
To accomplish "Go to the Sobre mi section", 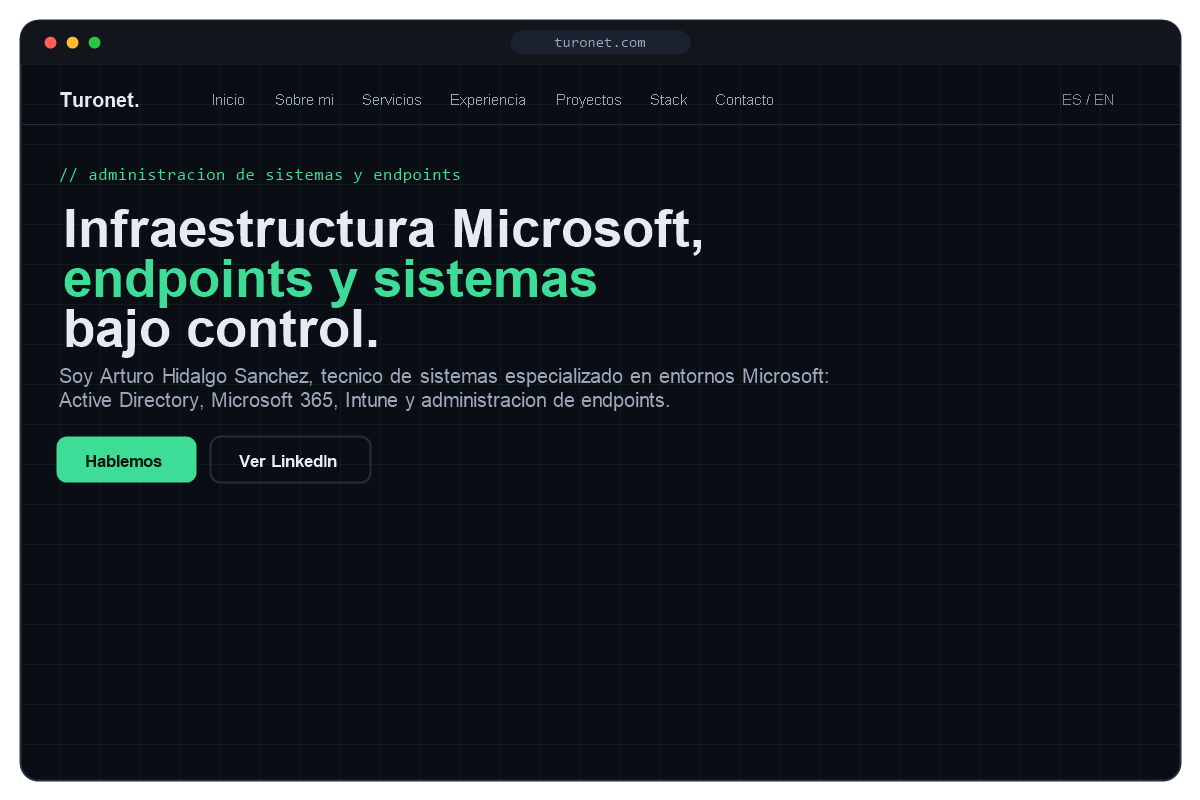I will pyautogui.click(x=304, y=100).
